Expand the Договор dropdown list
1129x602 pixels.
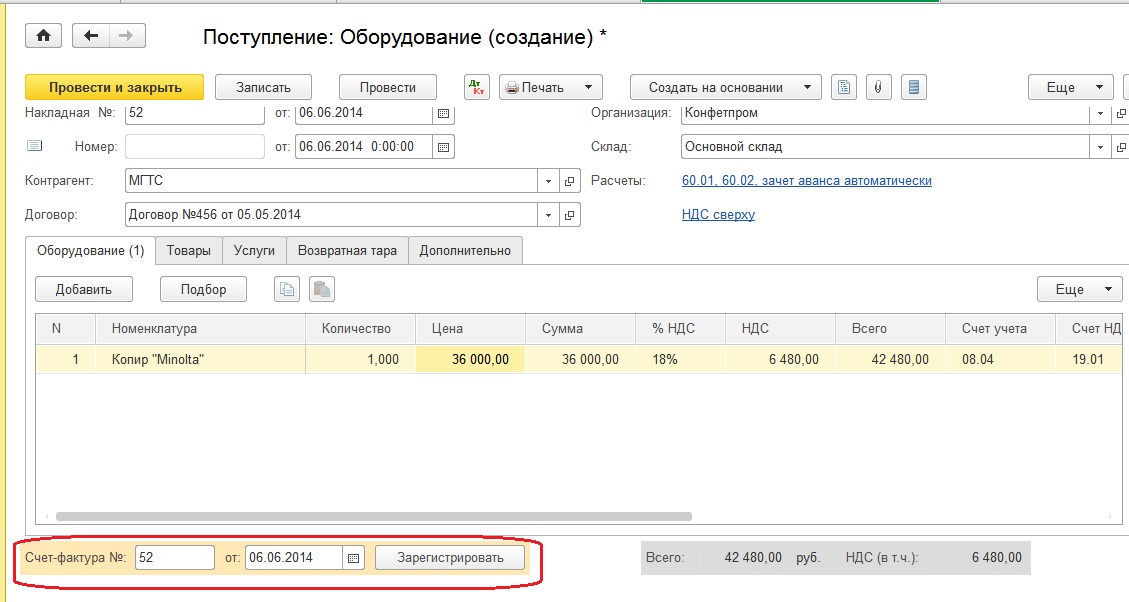tap(549, 215)
